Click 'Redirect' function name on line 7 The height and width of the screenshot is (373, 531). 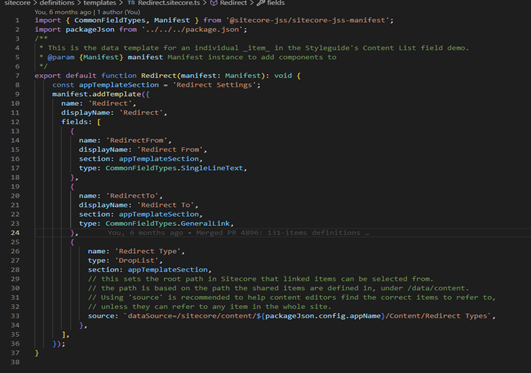click(x=159, y=76)
